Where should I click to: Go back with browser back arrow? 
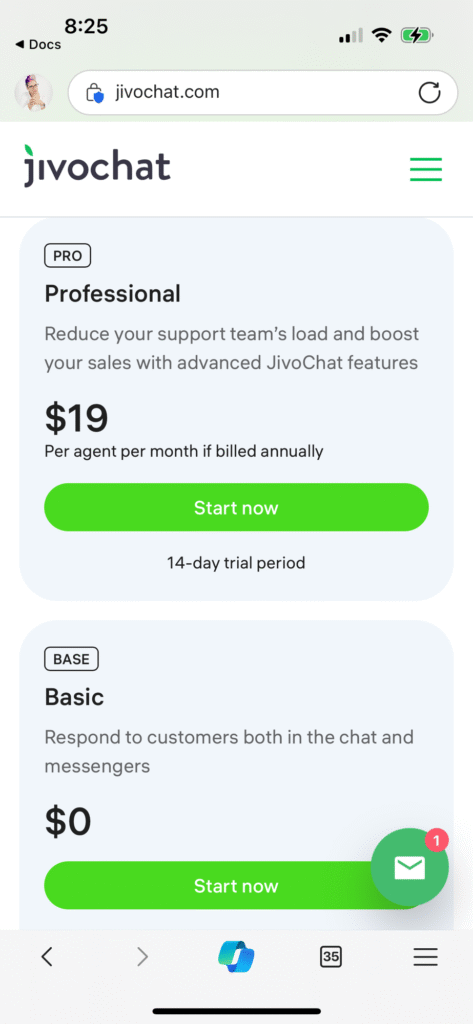coord(46,957)
